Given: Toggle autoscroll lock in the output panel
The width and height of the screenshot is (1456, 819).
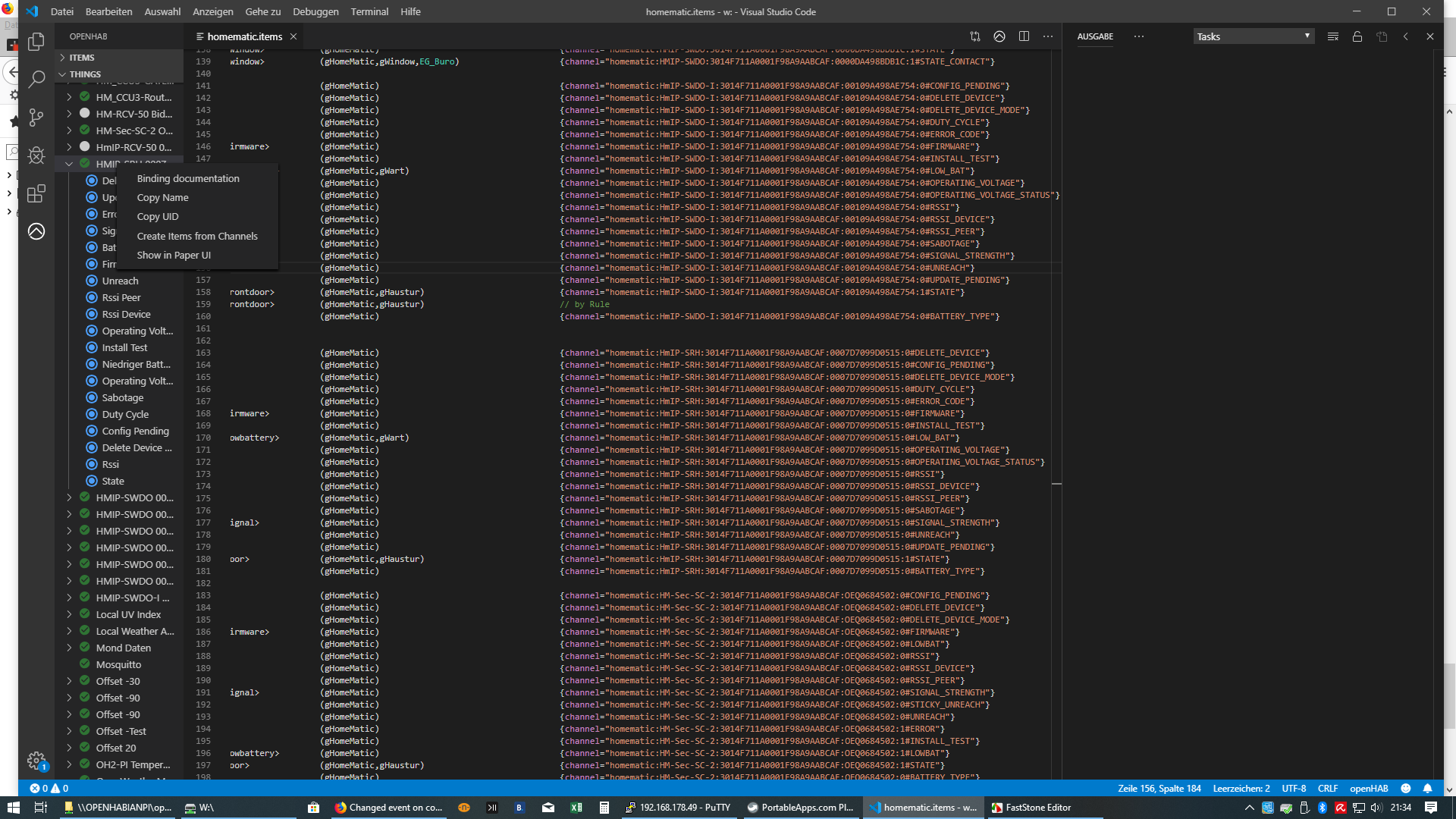Looking at the screenshot, I should click(1357, 36).
